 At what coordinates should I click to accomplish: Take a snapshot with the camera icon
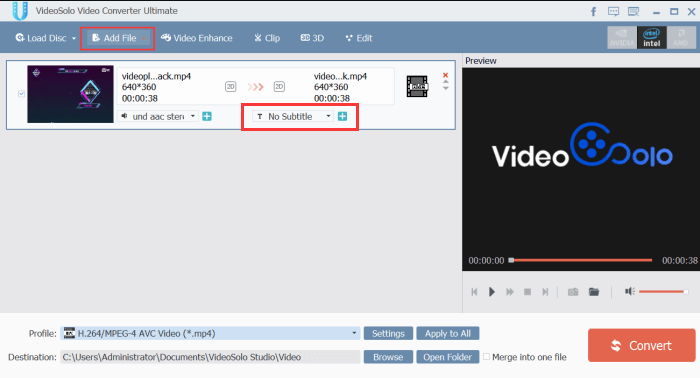573,292
